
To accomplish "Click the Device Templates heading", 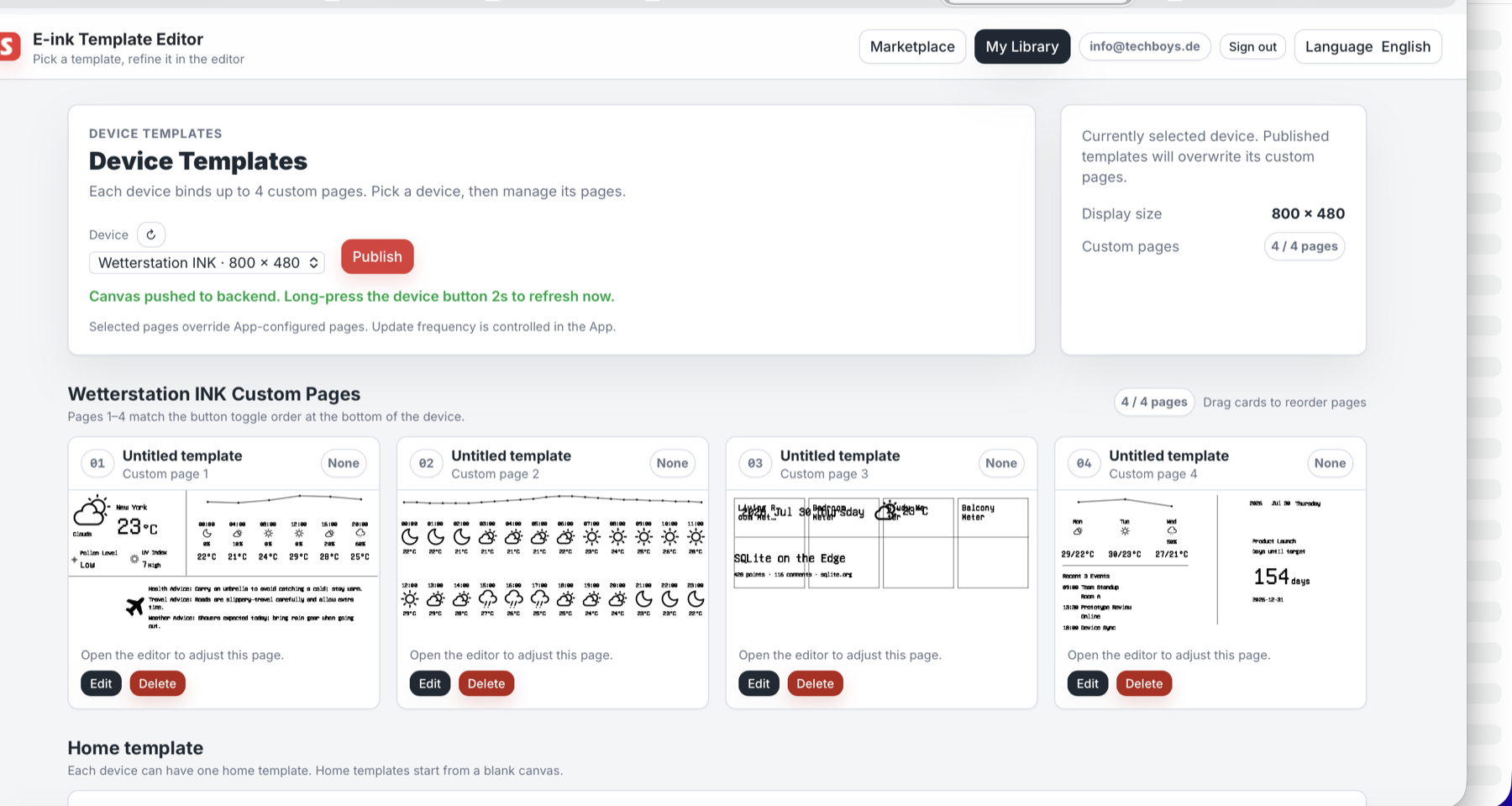I will (x=198, y=161).
